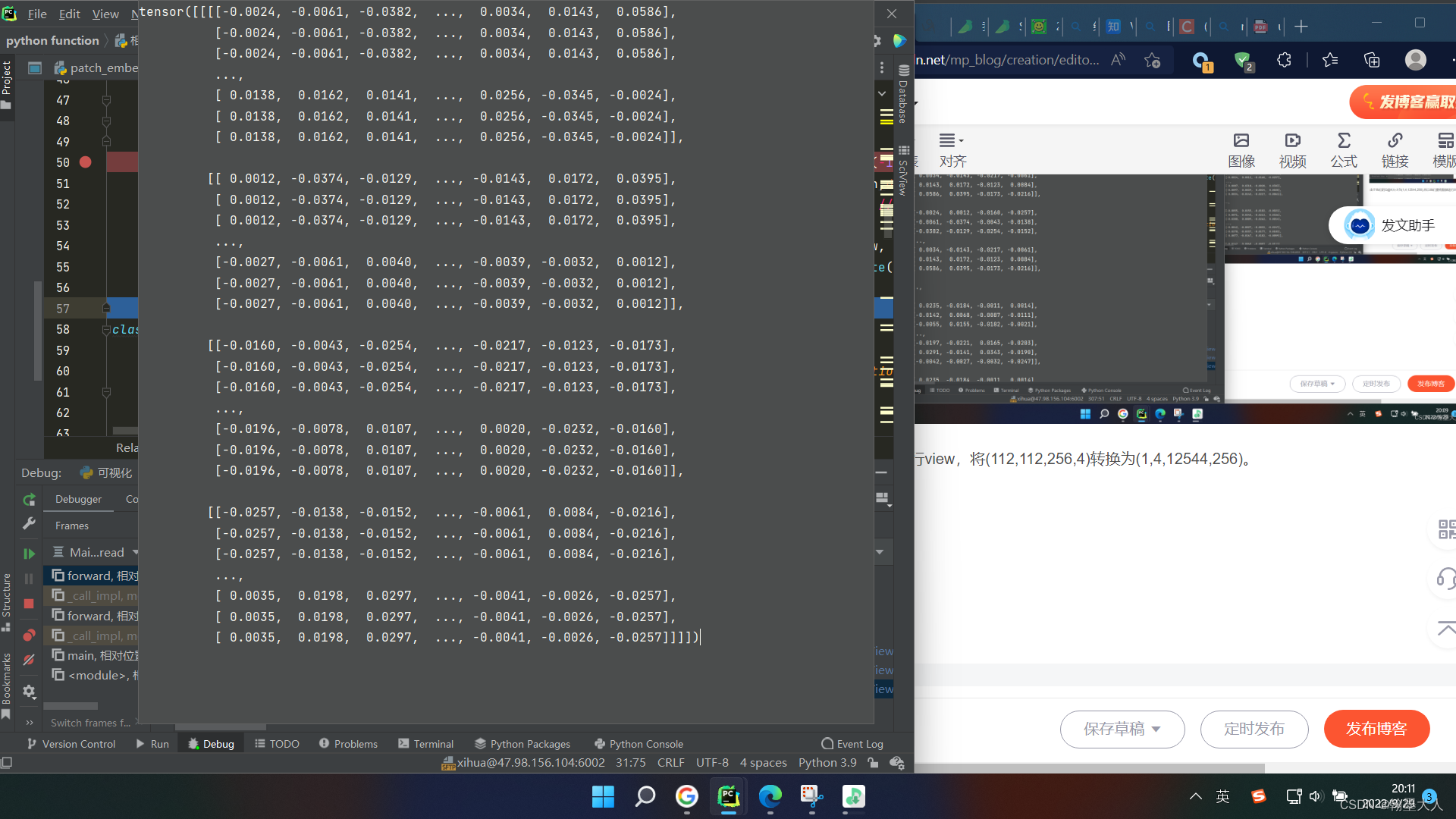This screenshot has height=819, width=1456.
Task: Open View Breakpoints double red circle icon
Action: click(29, 635)
